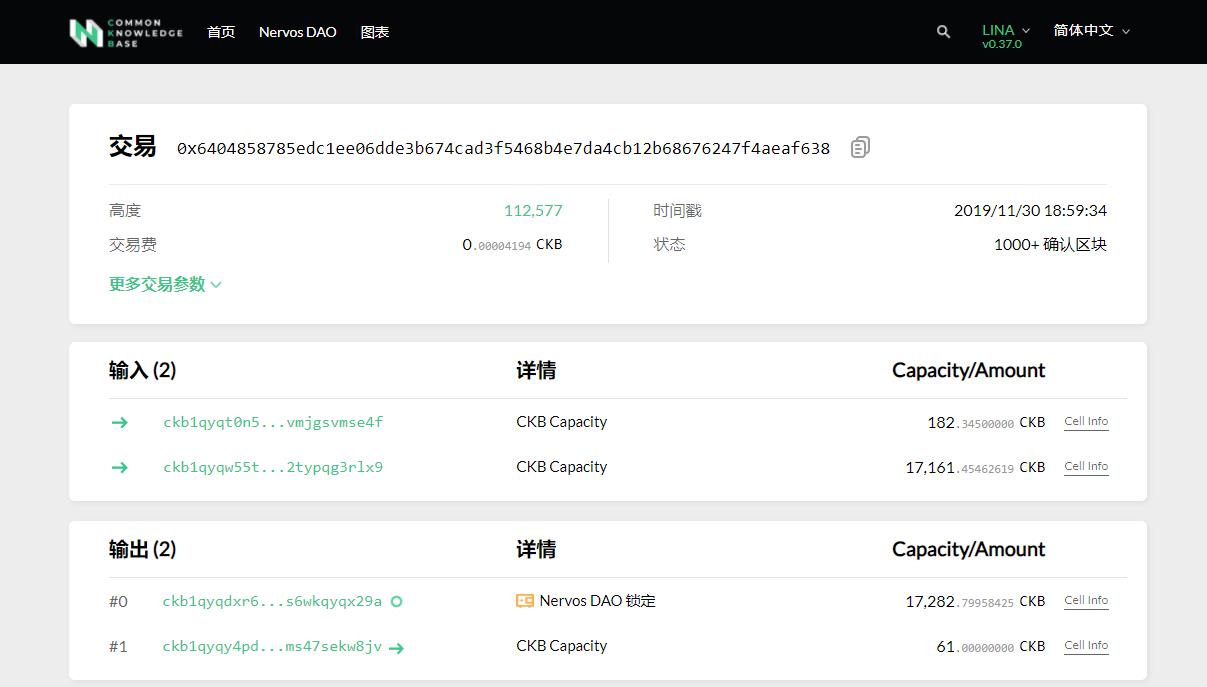This screenshot has width=1207, height=687.
Task: Open the LINA network dropdown
Action: [x=1005, y=30]
